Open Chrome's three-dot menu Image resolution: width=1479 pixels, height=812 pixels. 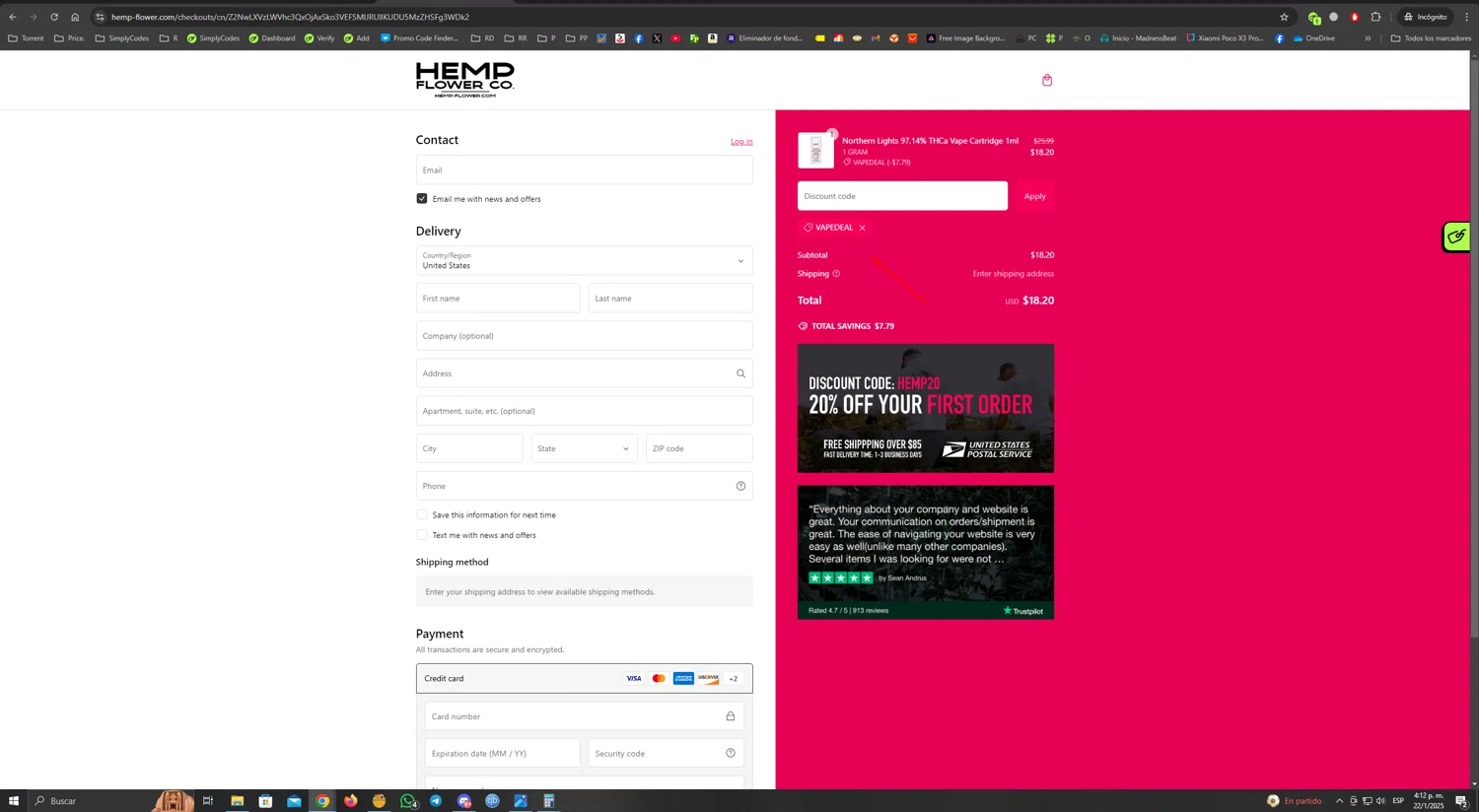coord(1466,17)
